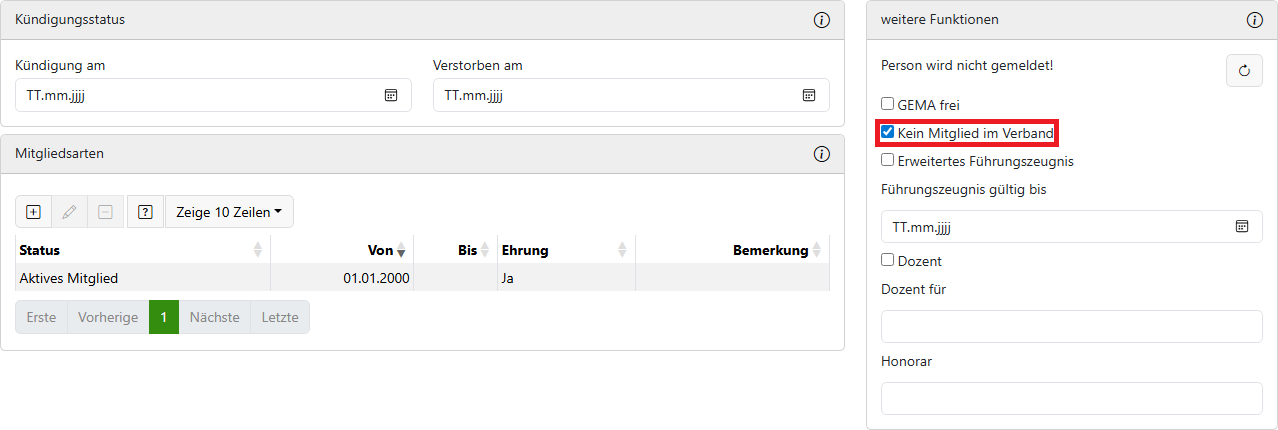
Task: Open calendar picker for Kündigung am
Action: tap(391, 95)
